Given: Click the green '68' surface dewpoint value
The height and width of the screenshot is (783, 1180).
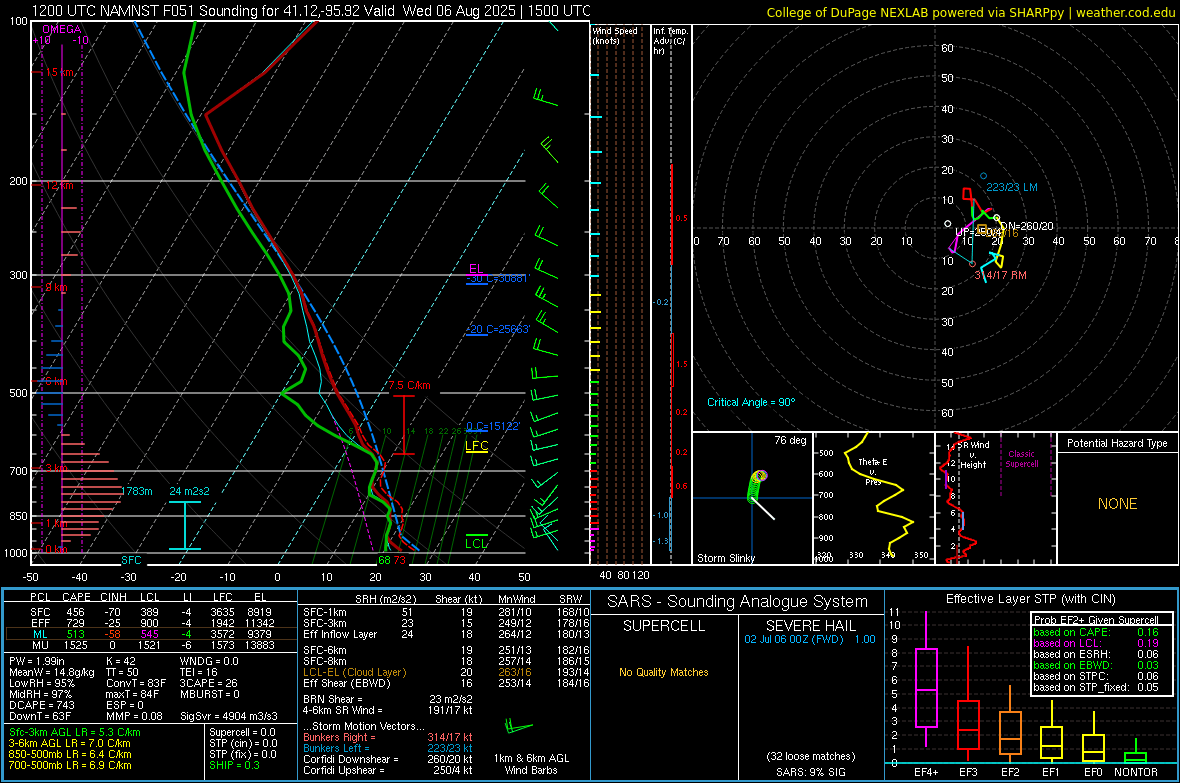Looking at the screenshot, I should click(x=384, y=560).
